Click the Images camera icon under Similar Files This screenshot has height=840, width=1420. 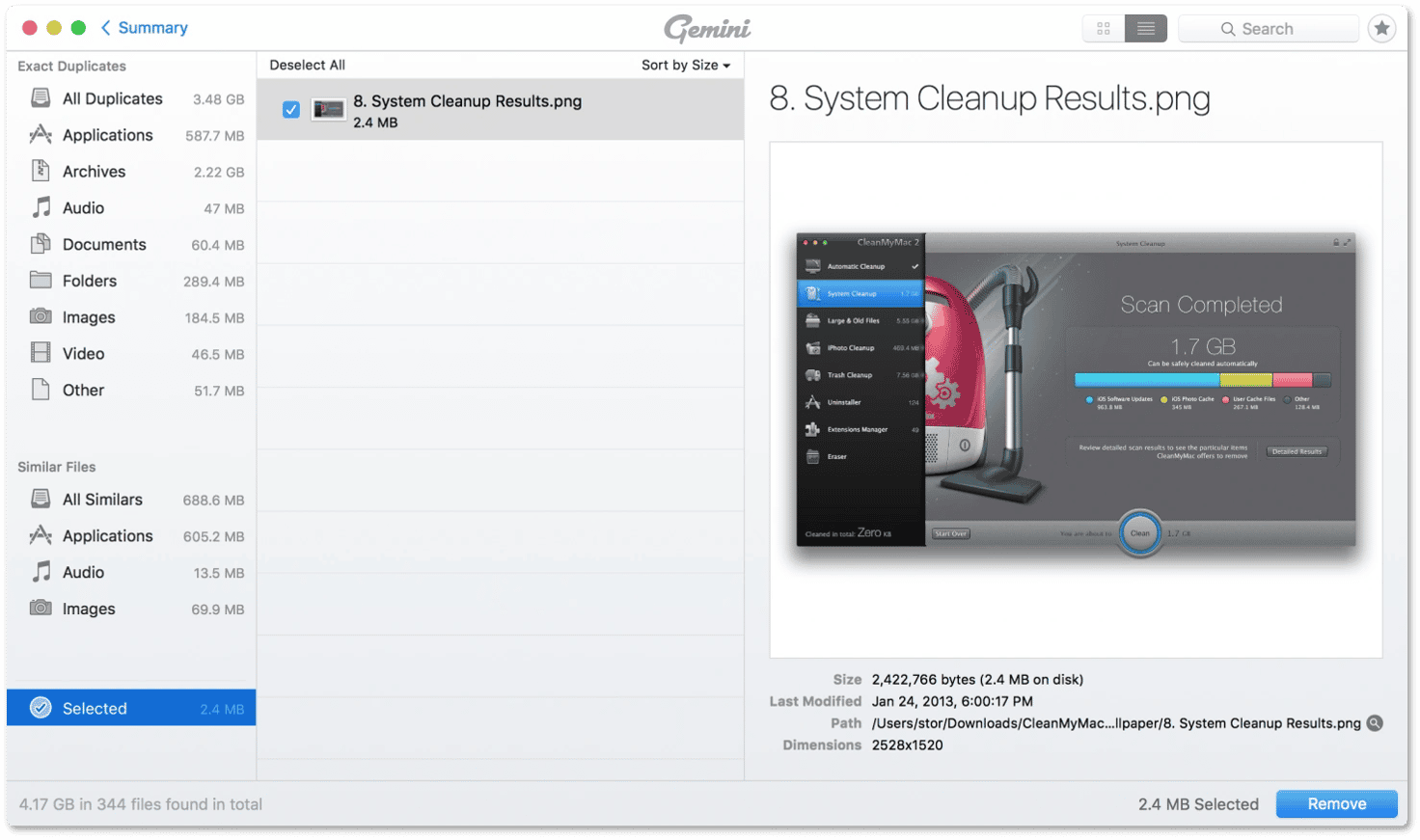41,608
